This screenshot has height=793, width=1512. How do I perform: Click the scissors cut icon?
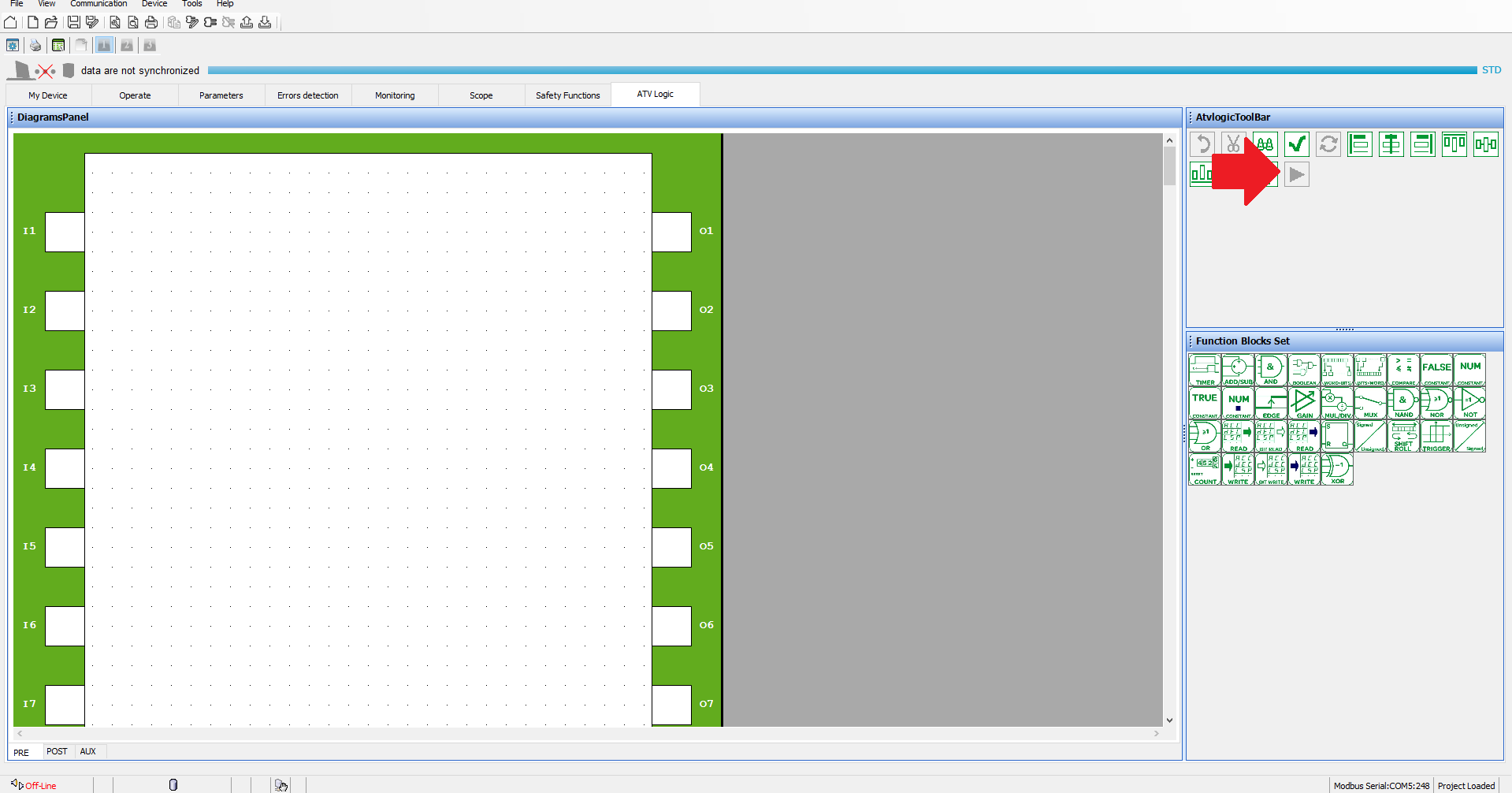tap(1234, 144)
